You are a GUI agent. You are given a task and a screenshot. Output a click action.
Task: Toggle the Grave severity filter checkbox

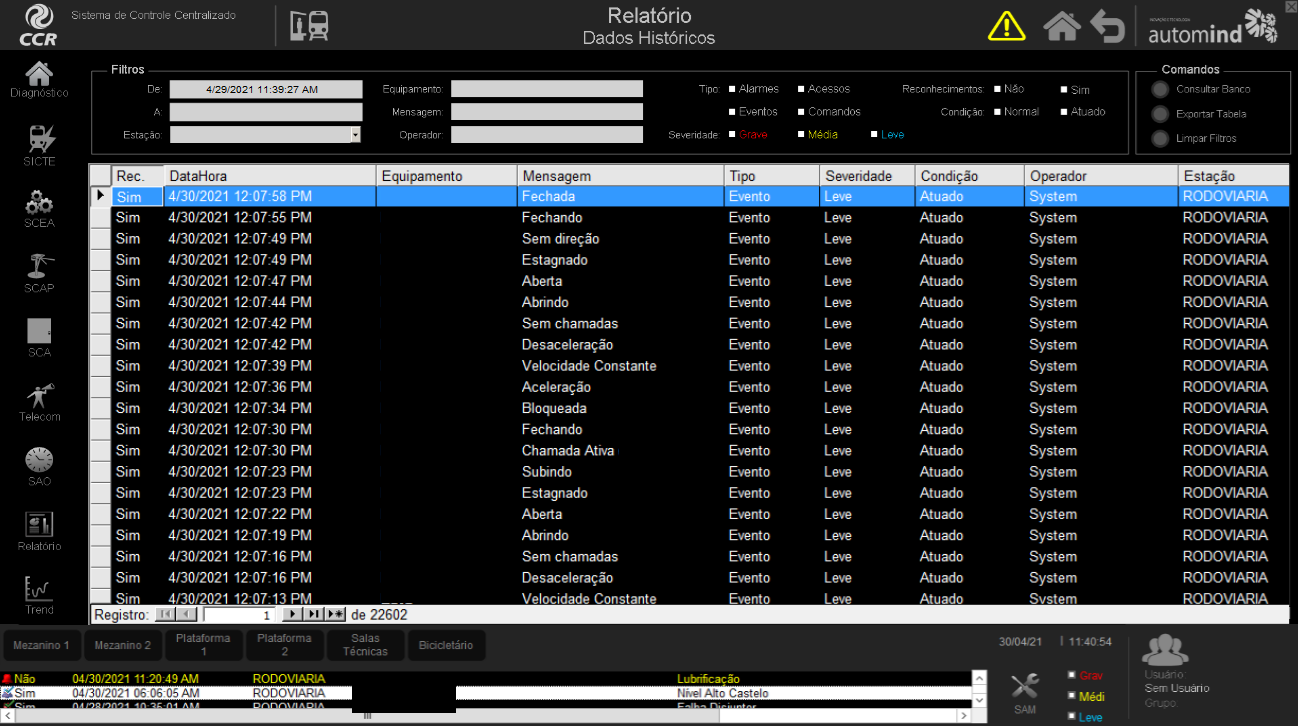coord(732,134)
